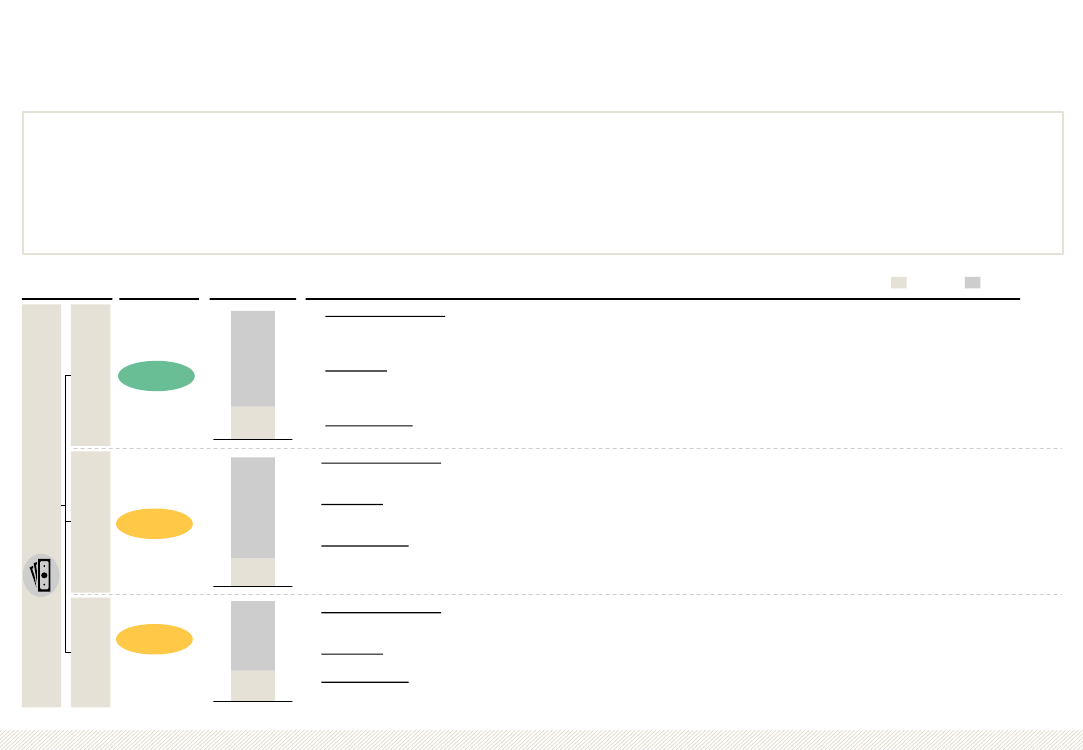This screenshot has height=750, width=1083.
Task: Select the middle row's beige label box
Action: point(90,521)
